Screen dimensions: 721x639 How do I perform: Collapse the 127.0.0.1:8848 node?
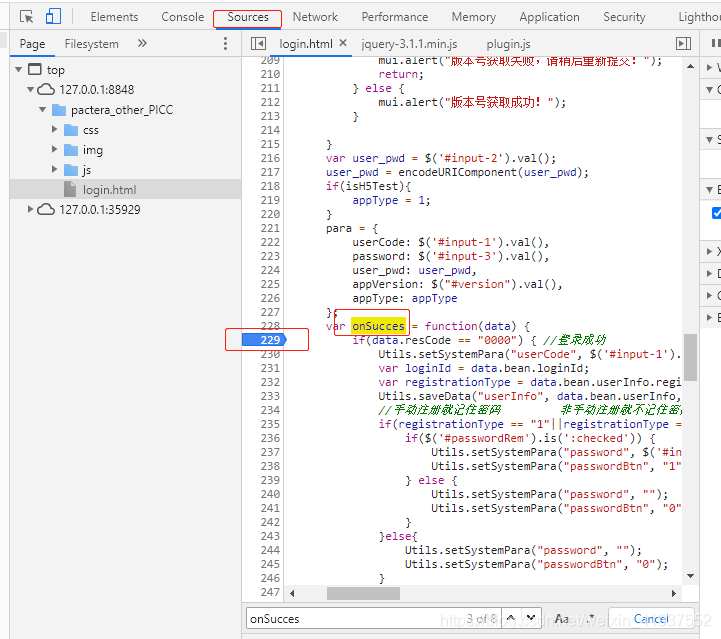click(30, 89)
